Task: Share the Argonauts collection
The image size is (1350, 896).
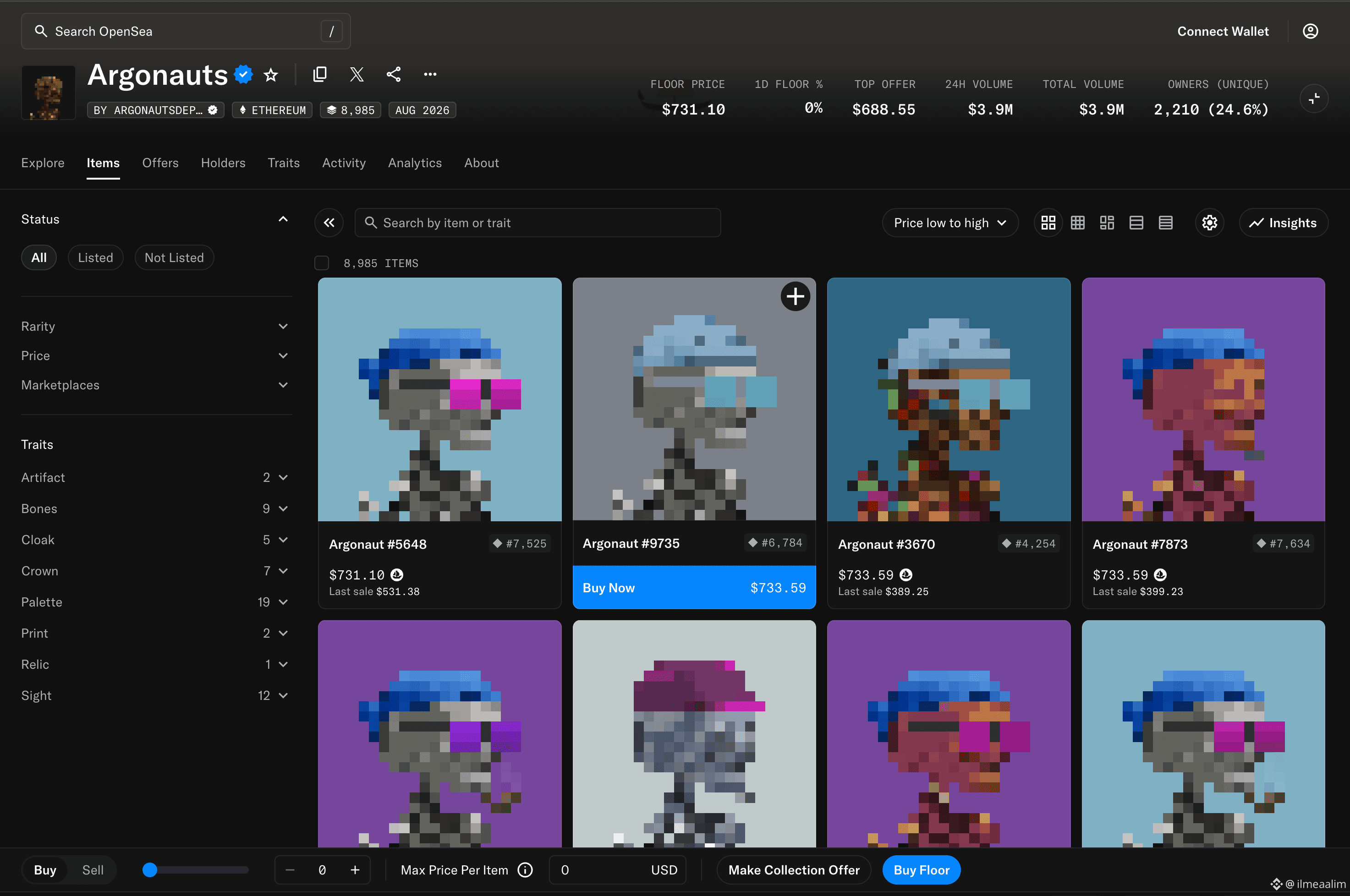Action: [x=393, y=74]
